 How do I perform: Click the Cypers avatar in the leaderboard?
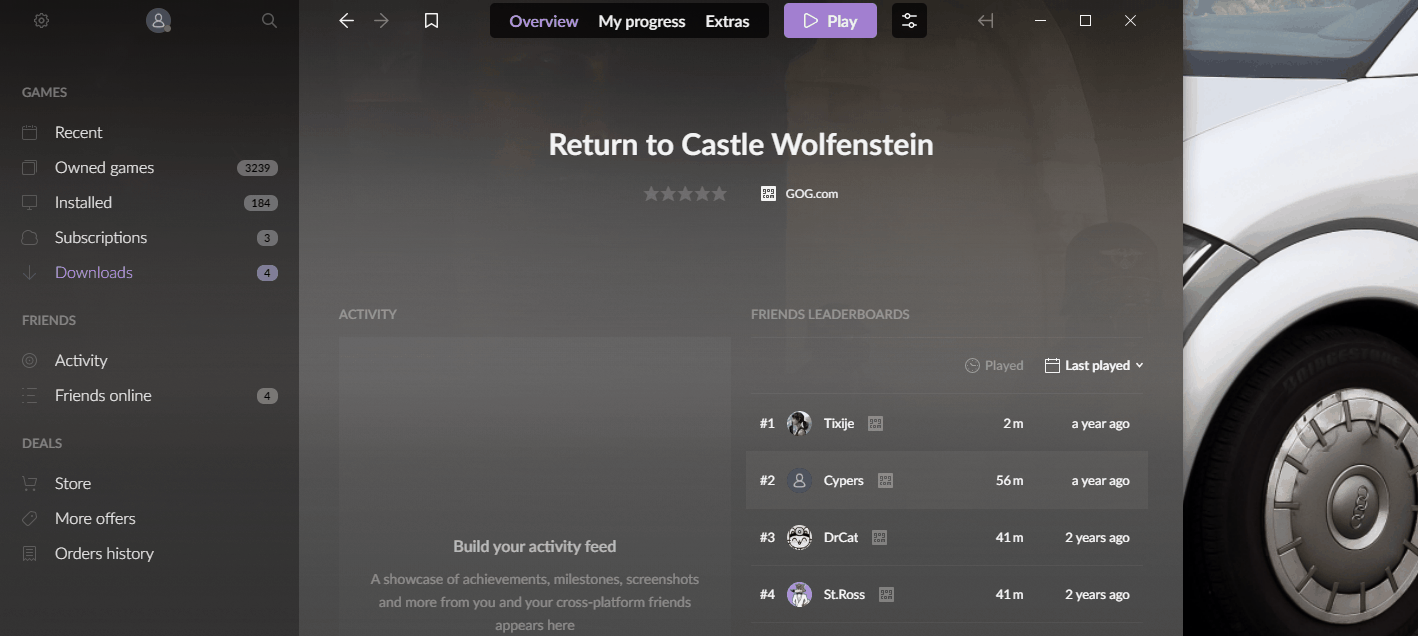pos(799,480)
